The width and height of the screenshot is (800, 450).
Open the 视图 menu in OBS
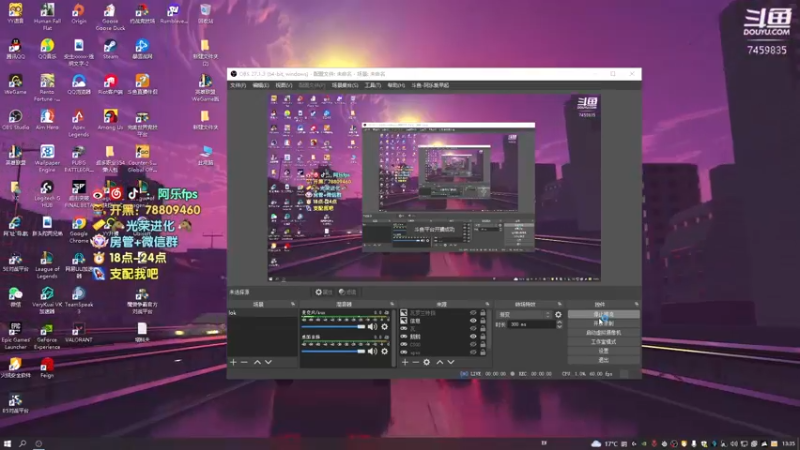[284, 85]
